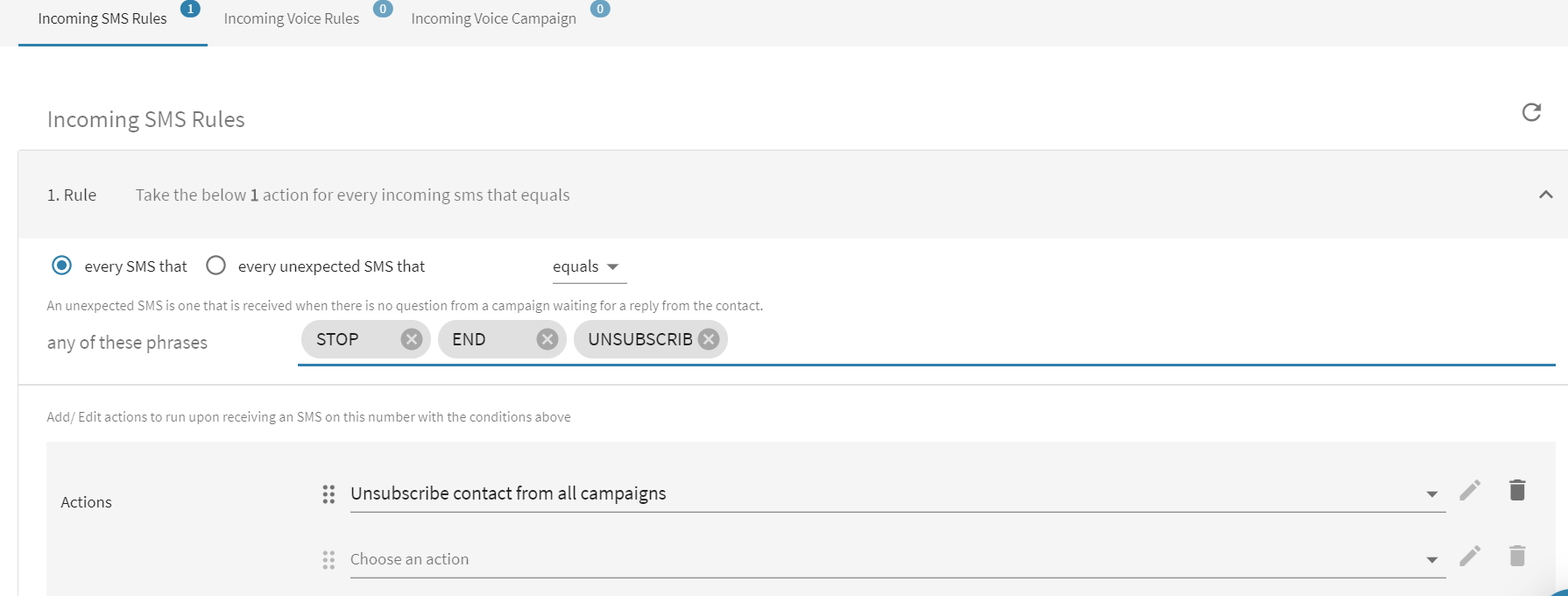Click trash icon beside Choose an action

pyautogui.click(x=1517, y=556)
